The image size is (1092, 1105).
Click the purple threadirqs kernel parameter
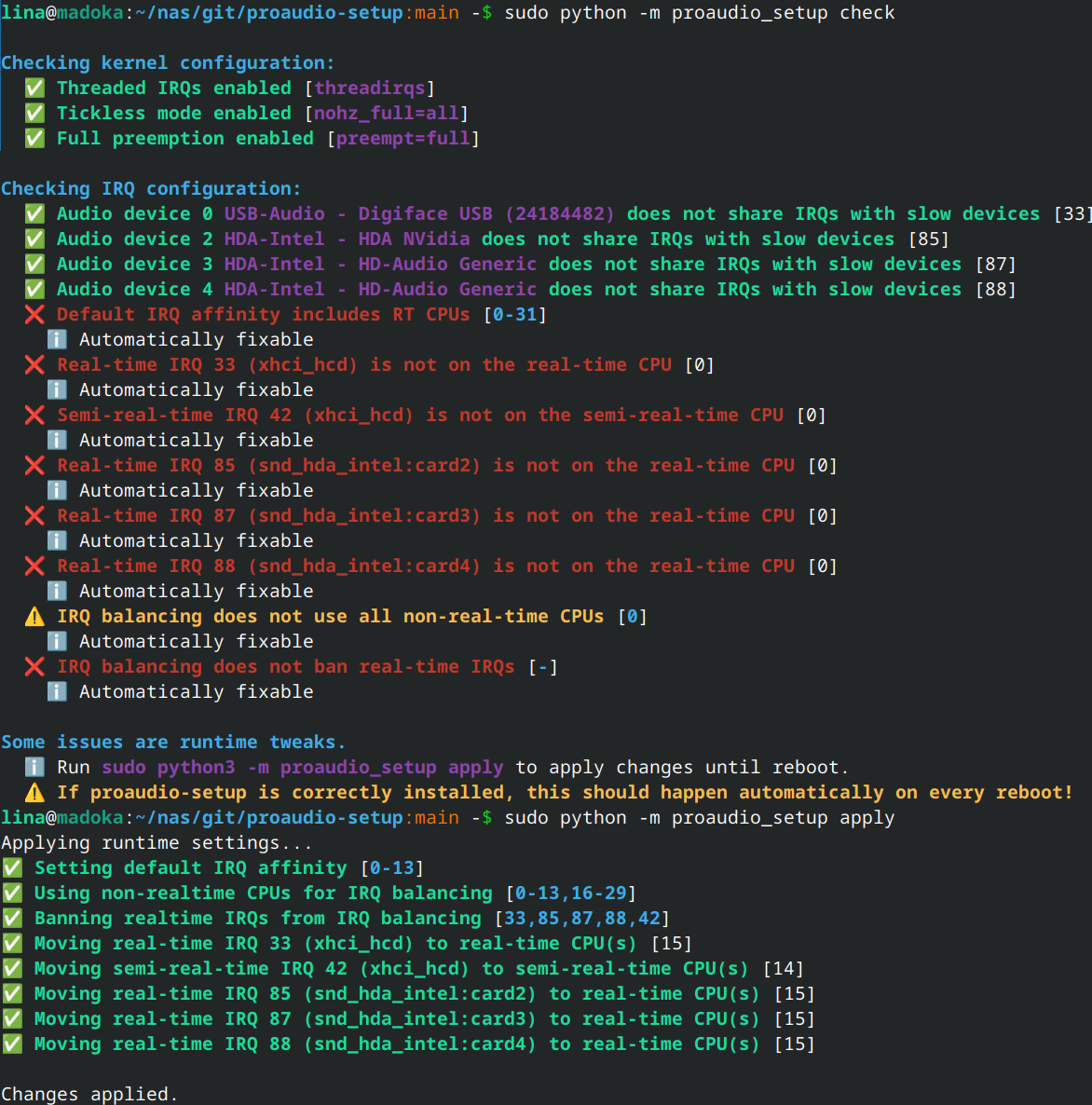point(370,89)
